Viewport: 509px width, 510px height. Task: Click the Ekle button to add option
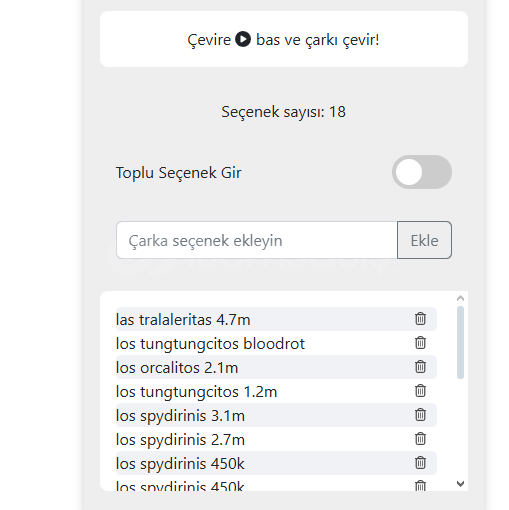(x=424, y=240)
